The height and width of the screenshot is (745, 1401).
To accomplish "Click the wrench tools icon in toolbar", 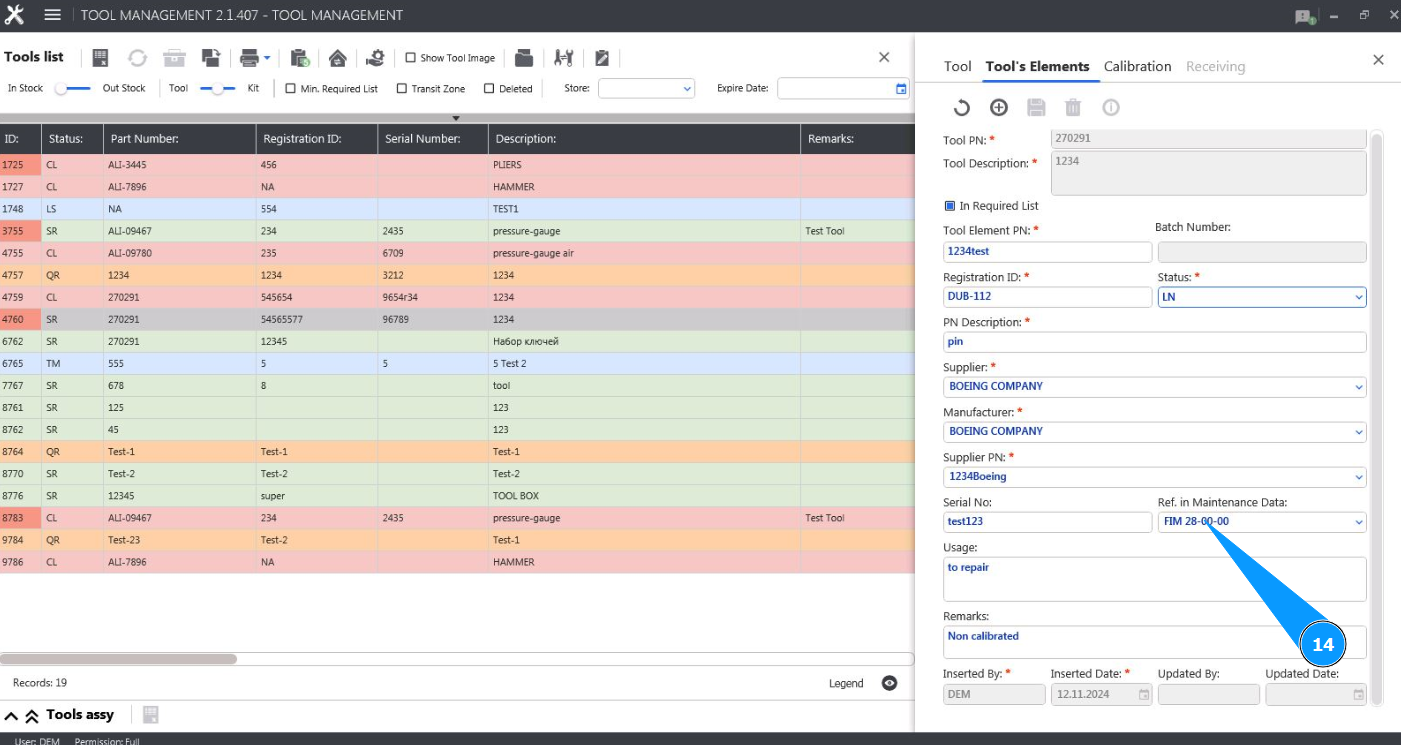I will [564, 58].
